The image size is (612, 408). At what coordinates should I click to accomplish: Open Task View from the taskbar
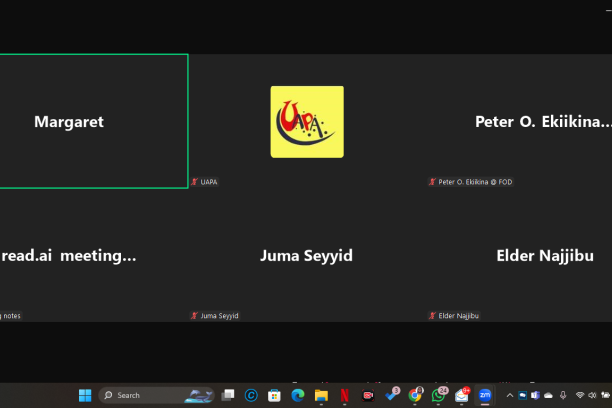(228, 395)
